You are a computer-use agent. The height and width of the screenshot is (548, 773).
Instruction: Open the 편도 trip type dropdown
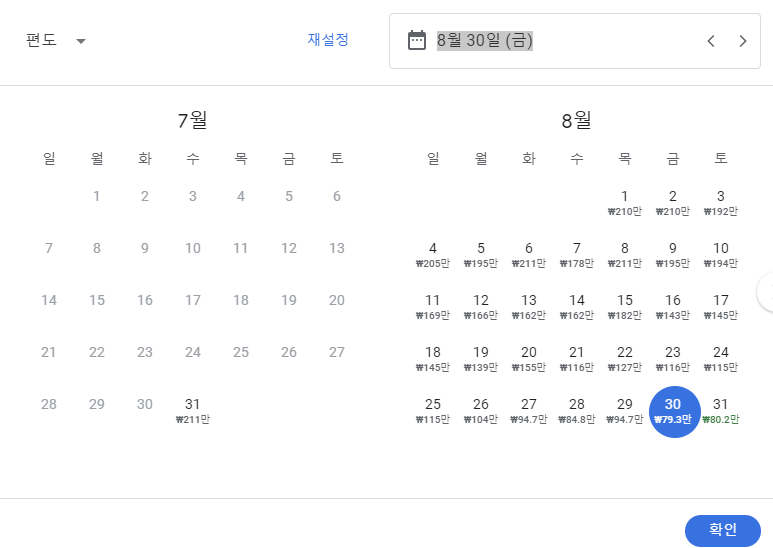(56, 40)
